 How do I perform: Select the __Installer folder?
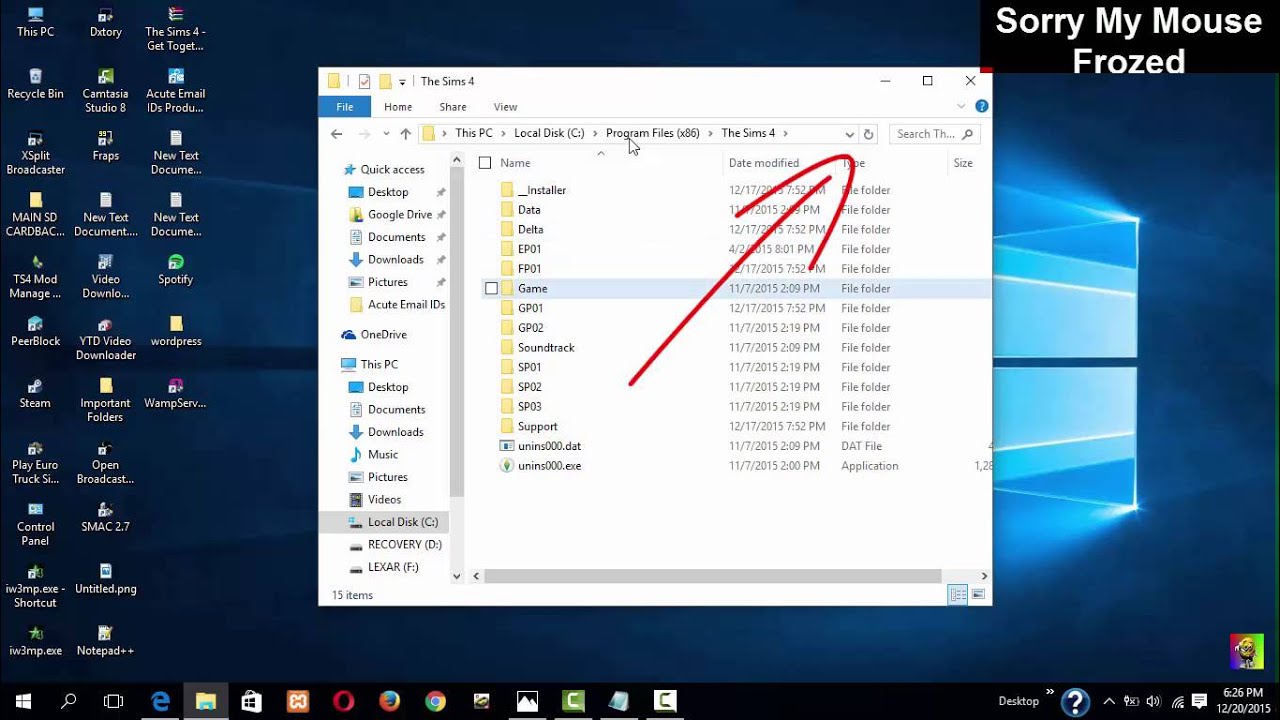point(542,190)
